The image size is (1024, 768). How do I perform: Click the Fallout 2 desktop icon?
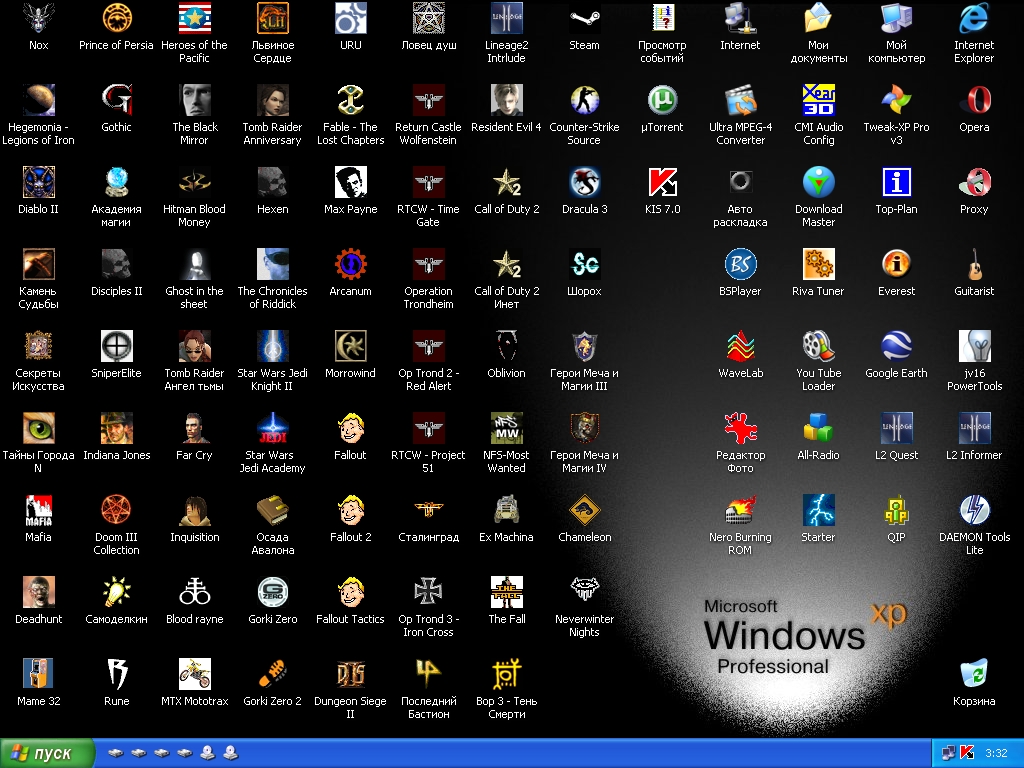(350, 510)
